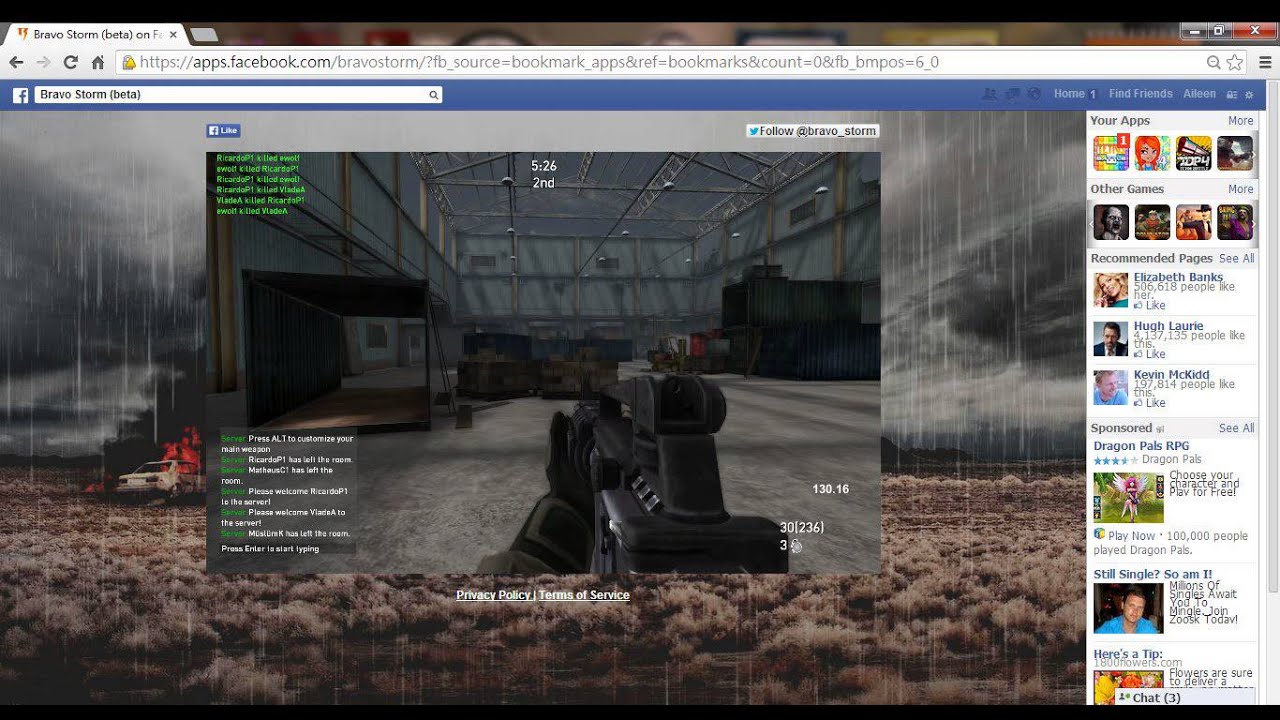This screenshot has width=1280, height=720.
Task: Open the red-haired girl app in Your Apps
Action: (x=1152, y=153)
